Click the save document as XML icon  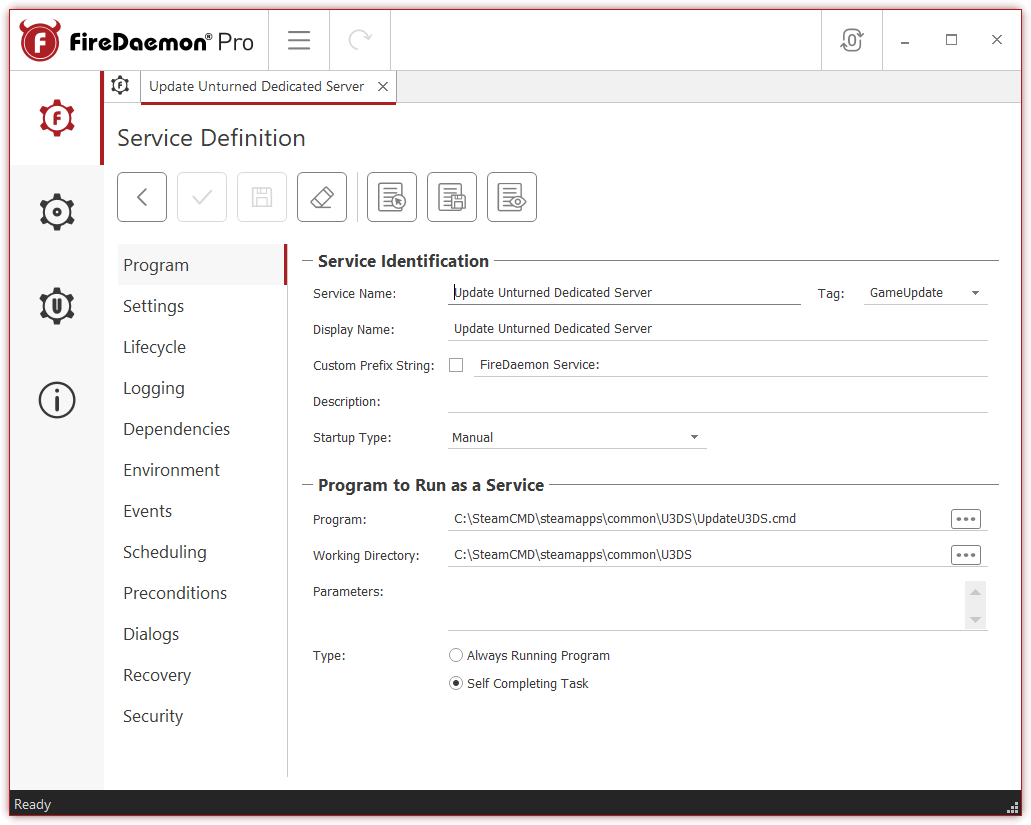point(452,197)
